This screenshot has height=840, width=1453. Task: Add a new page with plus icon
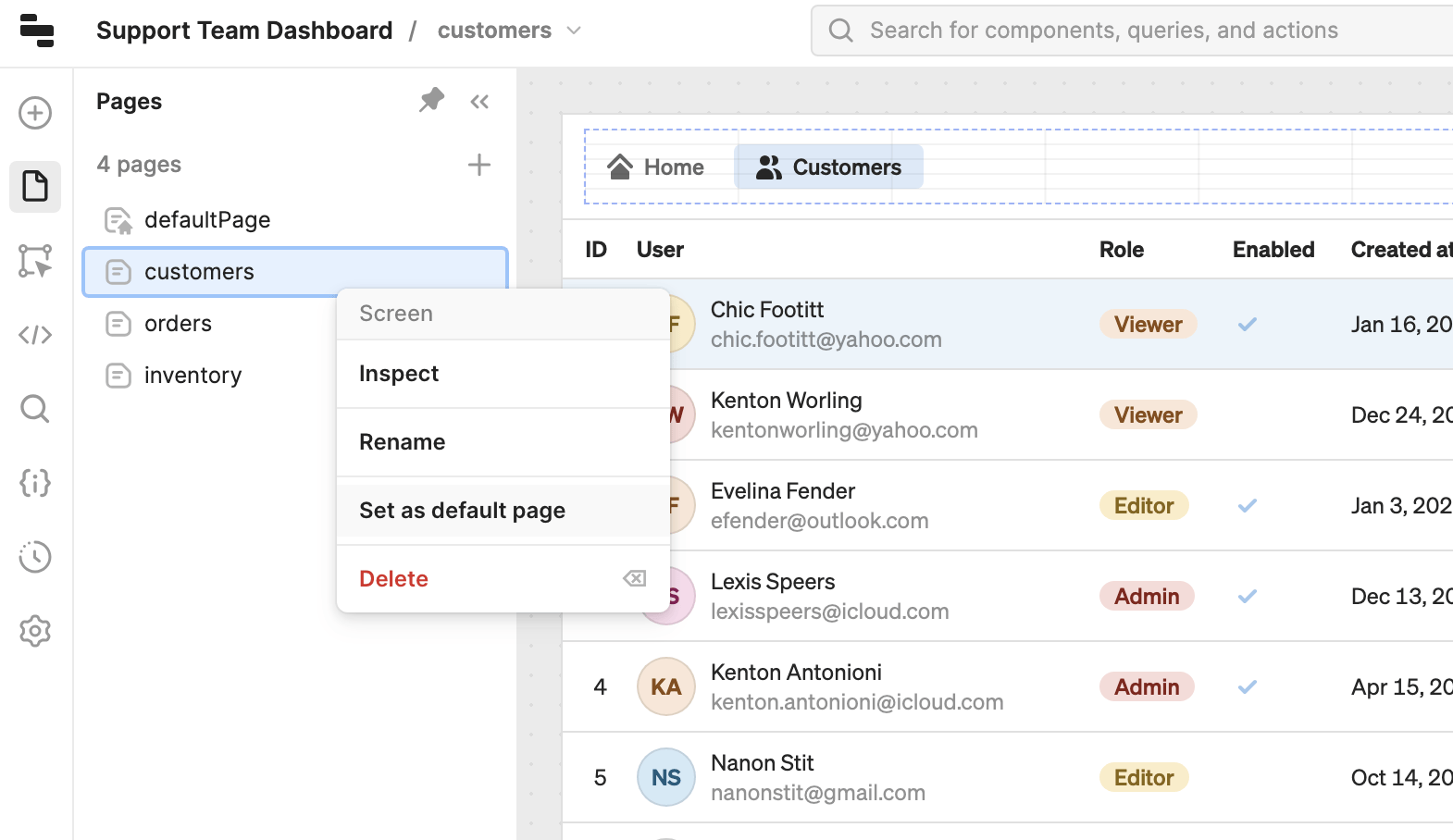(x=479, y=165)
